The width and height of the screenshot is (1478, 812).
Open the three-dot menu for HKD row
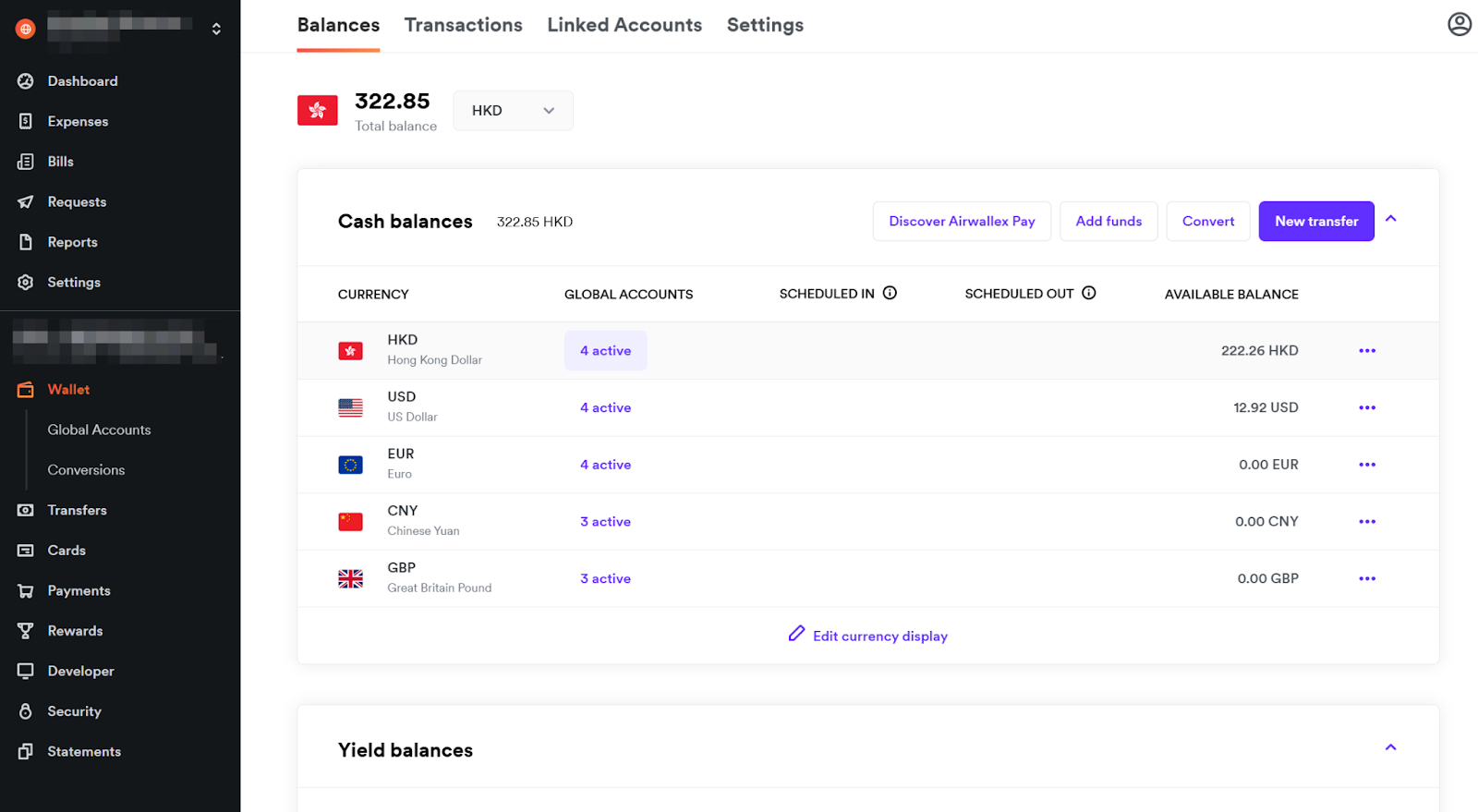tap(1367, 351)
